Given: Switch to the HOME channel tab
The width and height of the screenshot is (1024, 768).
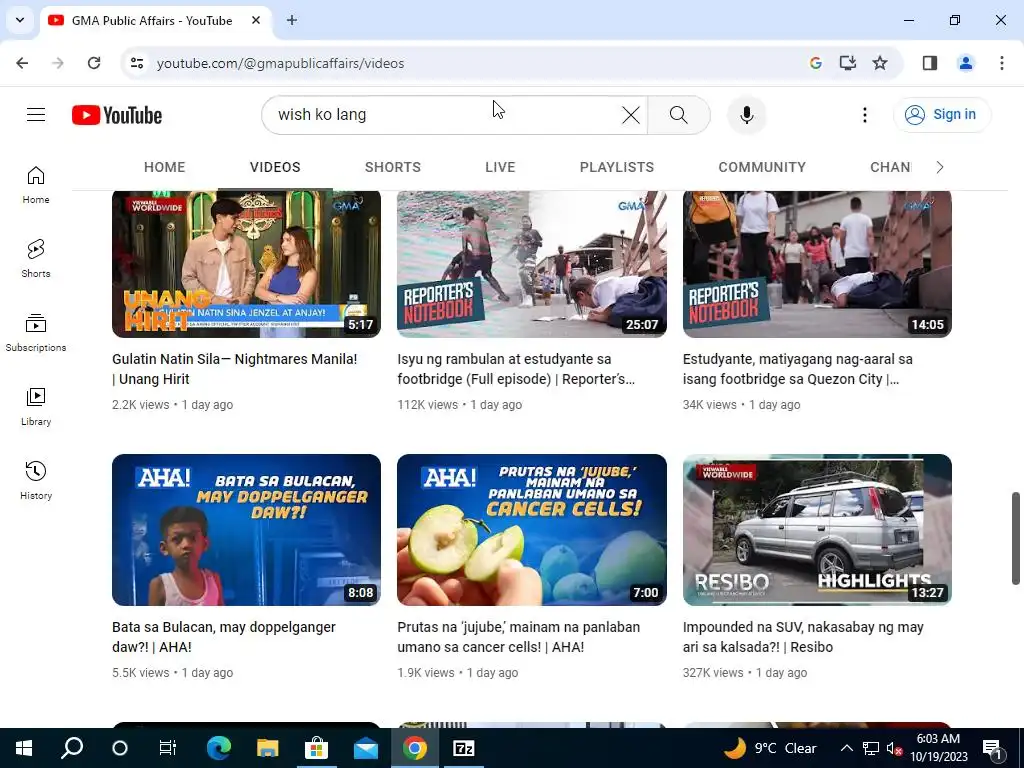Looking at the screenshot, I should [165, 167].
